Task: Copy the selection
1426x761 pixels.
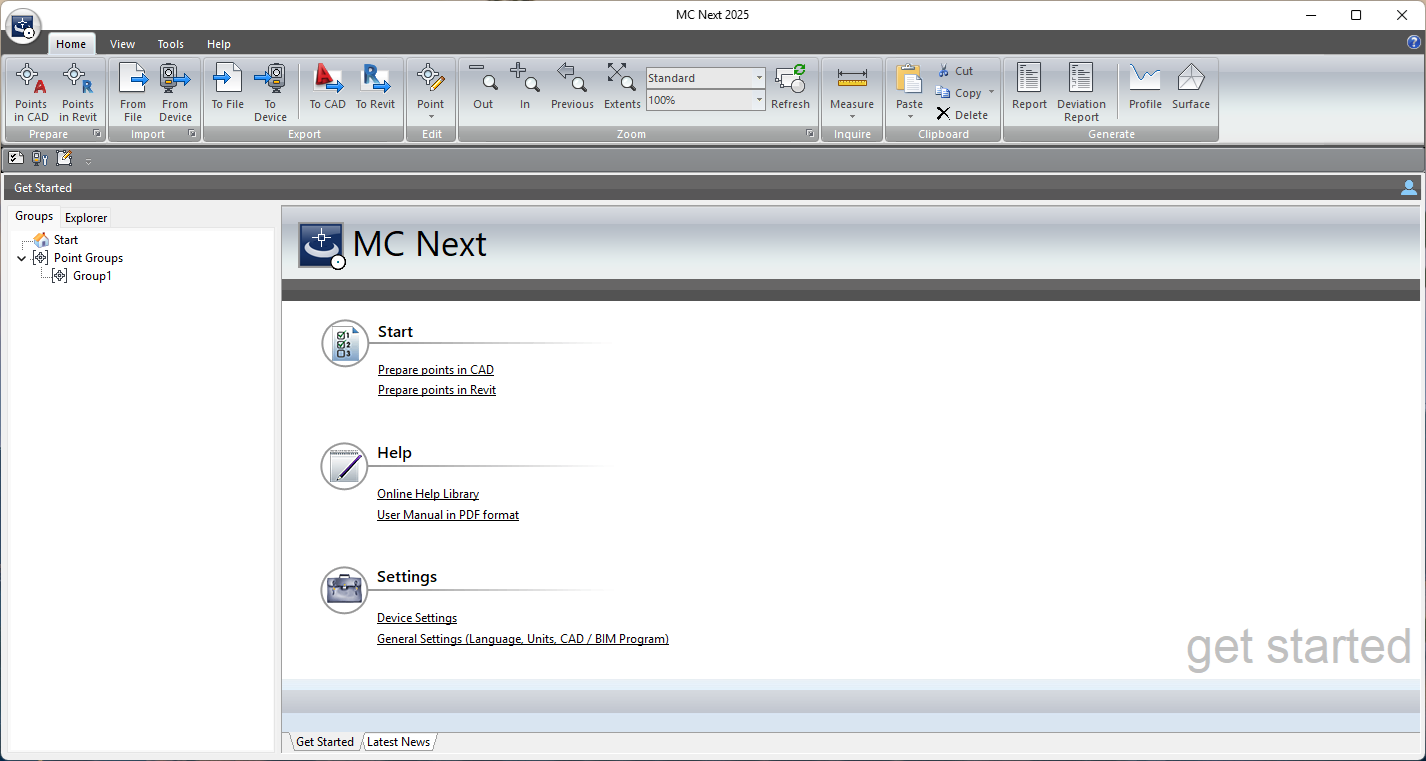Action: [x=959, y=93]
